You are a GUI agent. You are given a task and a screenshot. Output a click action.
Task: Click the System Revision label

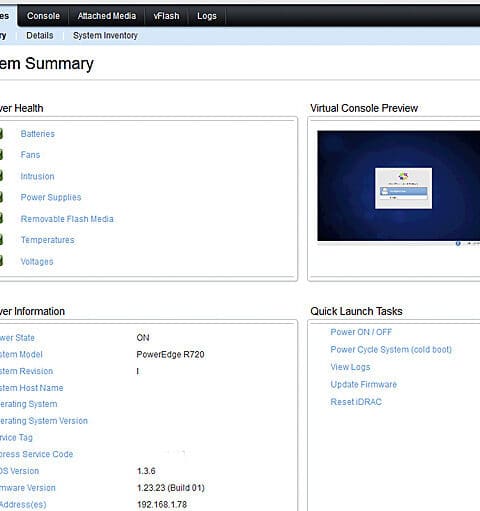point(26,371)
